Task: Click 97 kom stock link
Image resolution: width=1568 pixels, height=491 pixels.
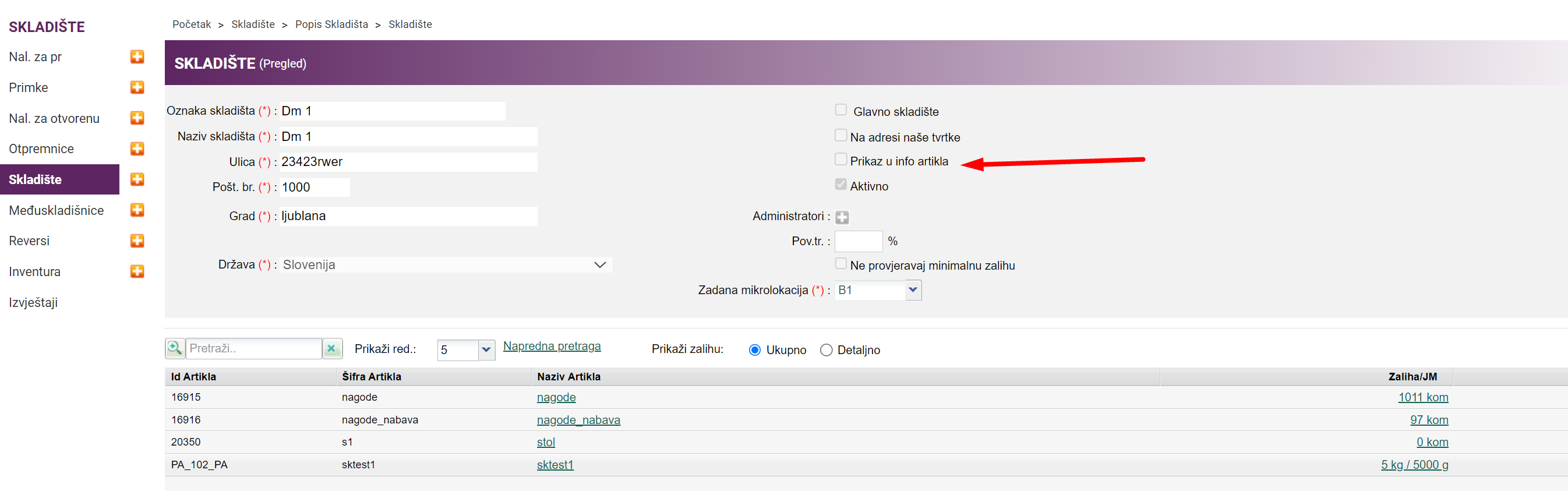Action: (1429, 420)
